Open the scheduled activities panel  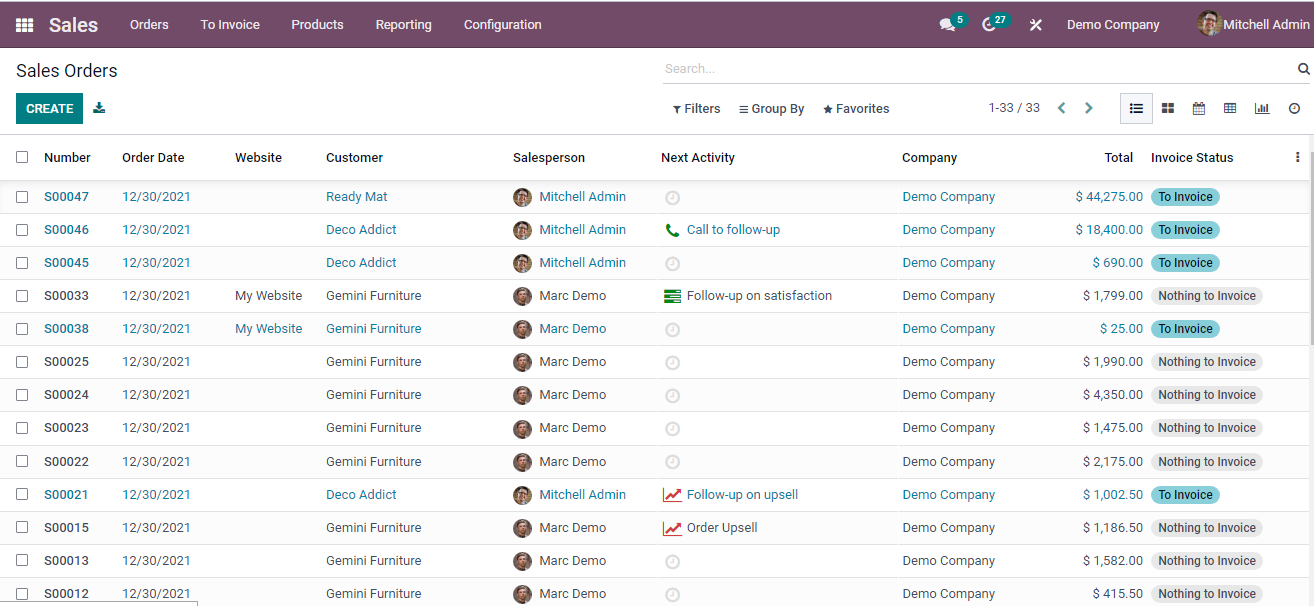[991, 24]
